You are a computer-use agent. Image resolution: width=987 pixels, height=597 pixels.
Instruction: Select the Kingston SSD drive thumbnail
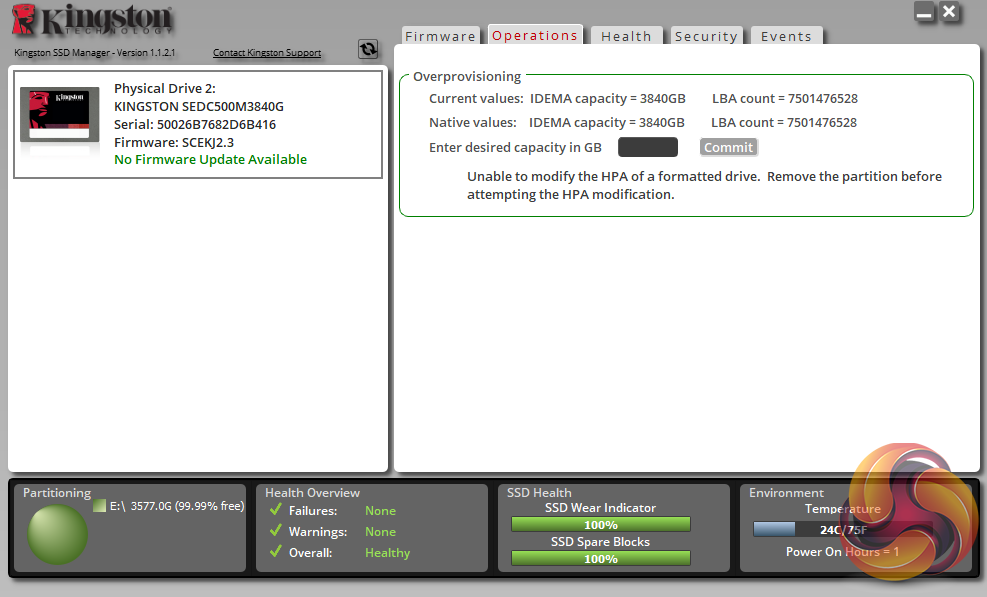point(60,115)
